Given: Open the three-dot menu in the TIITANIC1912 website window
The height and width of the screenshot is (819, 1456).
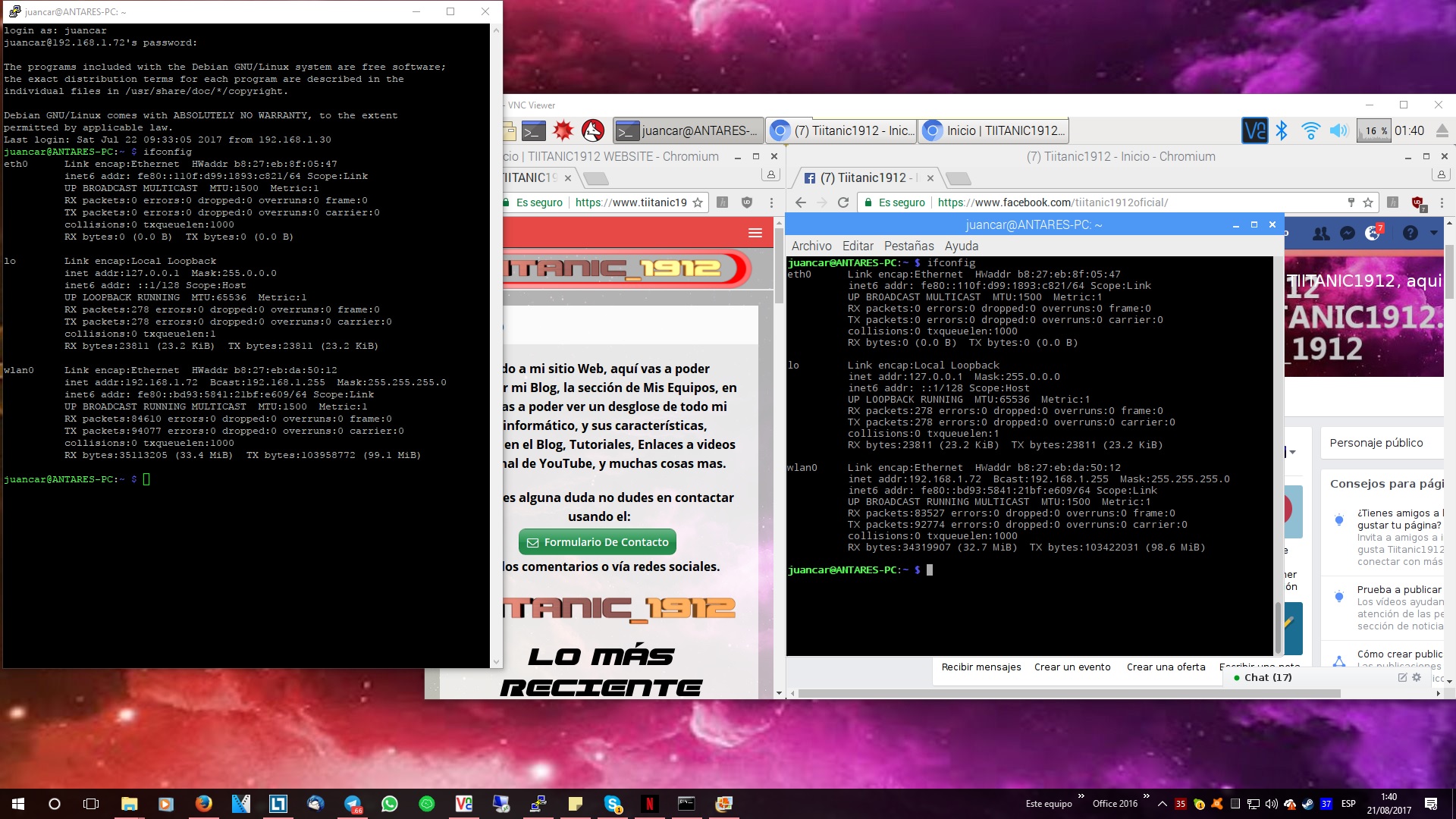Looking at the screenshot, I should click(x=771, y=202).
